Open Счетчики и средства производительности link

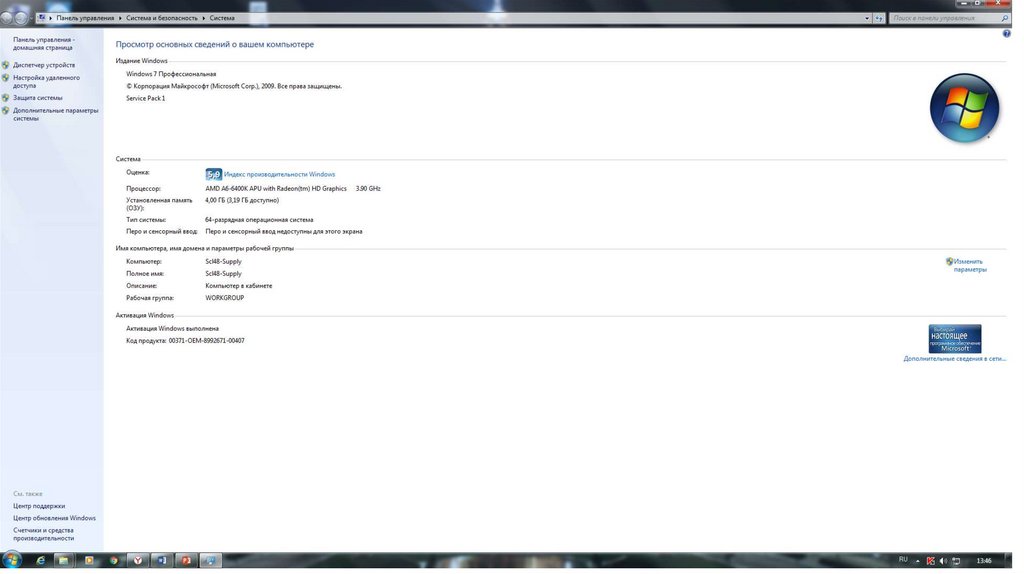coord(44,535)
